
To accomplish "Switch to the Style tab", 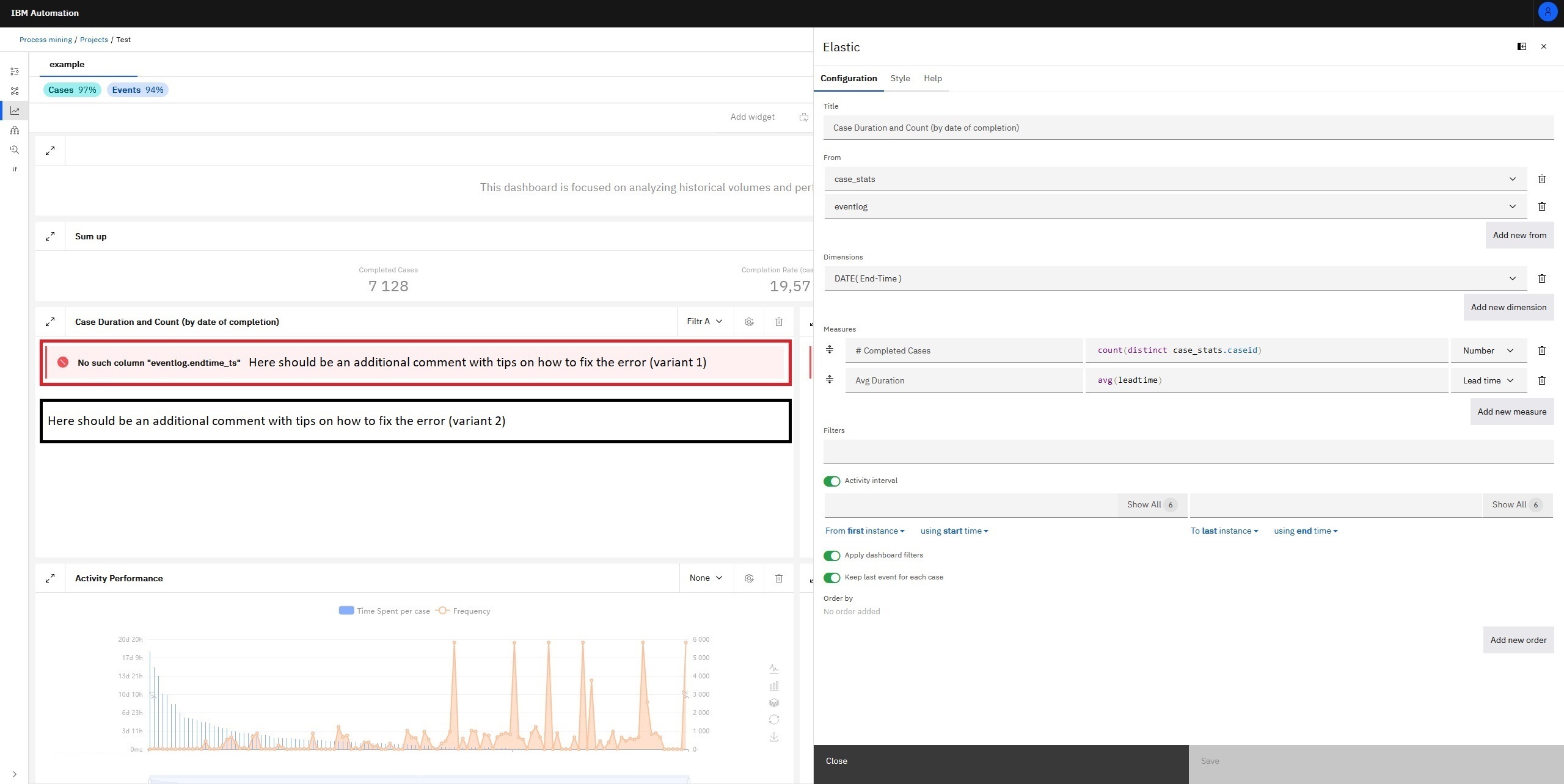I will pyautogui.click(x=900, y=78).
